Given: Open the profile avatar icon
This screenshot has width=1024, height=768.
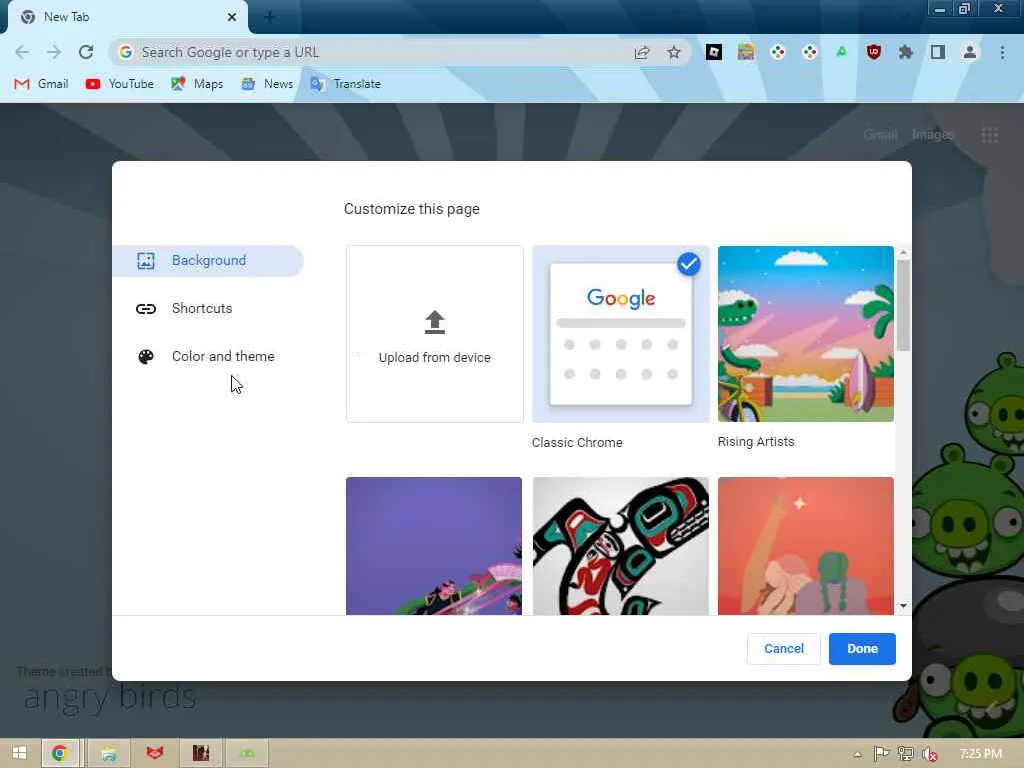Looking at the screenshot, I should 970,52.
